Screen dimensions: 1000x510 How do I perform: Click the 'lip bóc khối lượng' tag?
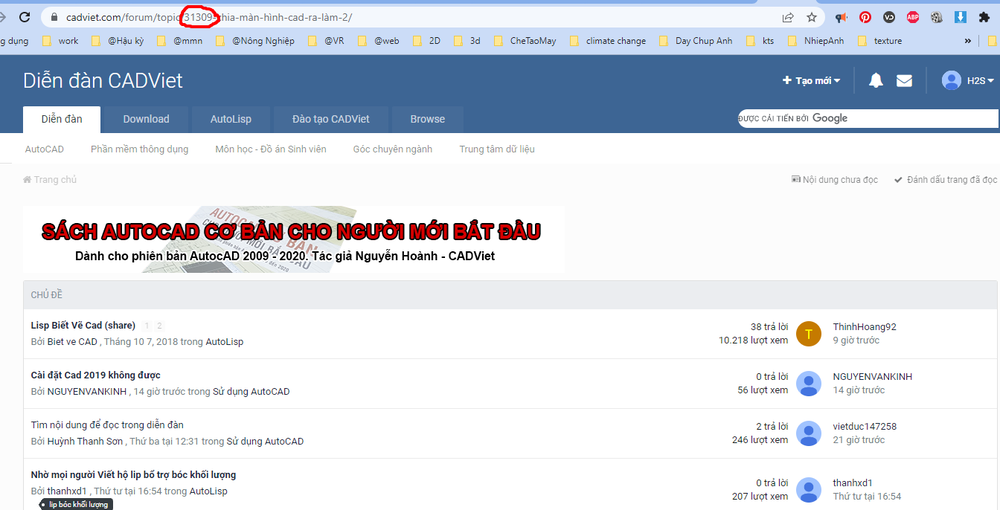[78, 504]
